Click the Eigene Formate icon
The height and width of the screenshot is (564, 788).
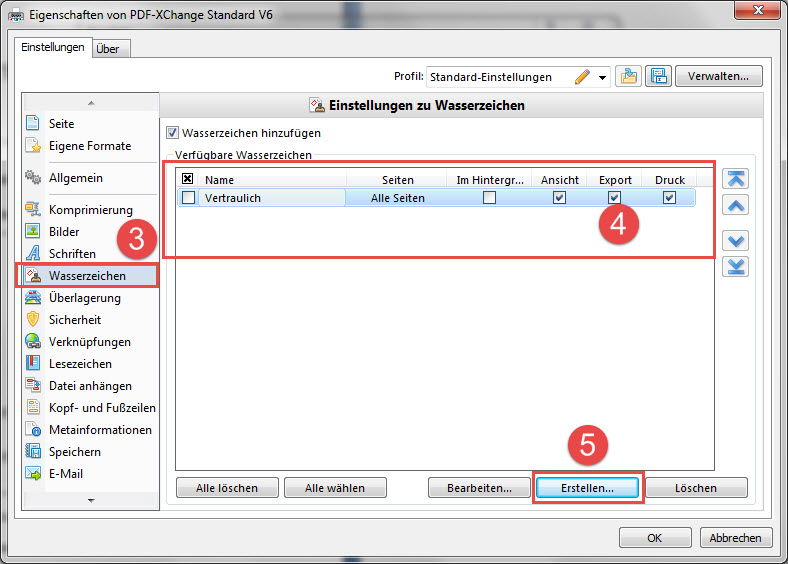click(33, 146)
